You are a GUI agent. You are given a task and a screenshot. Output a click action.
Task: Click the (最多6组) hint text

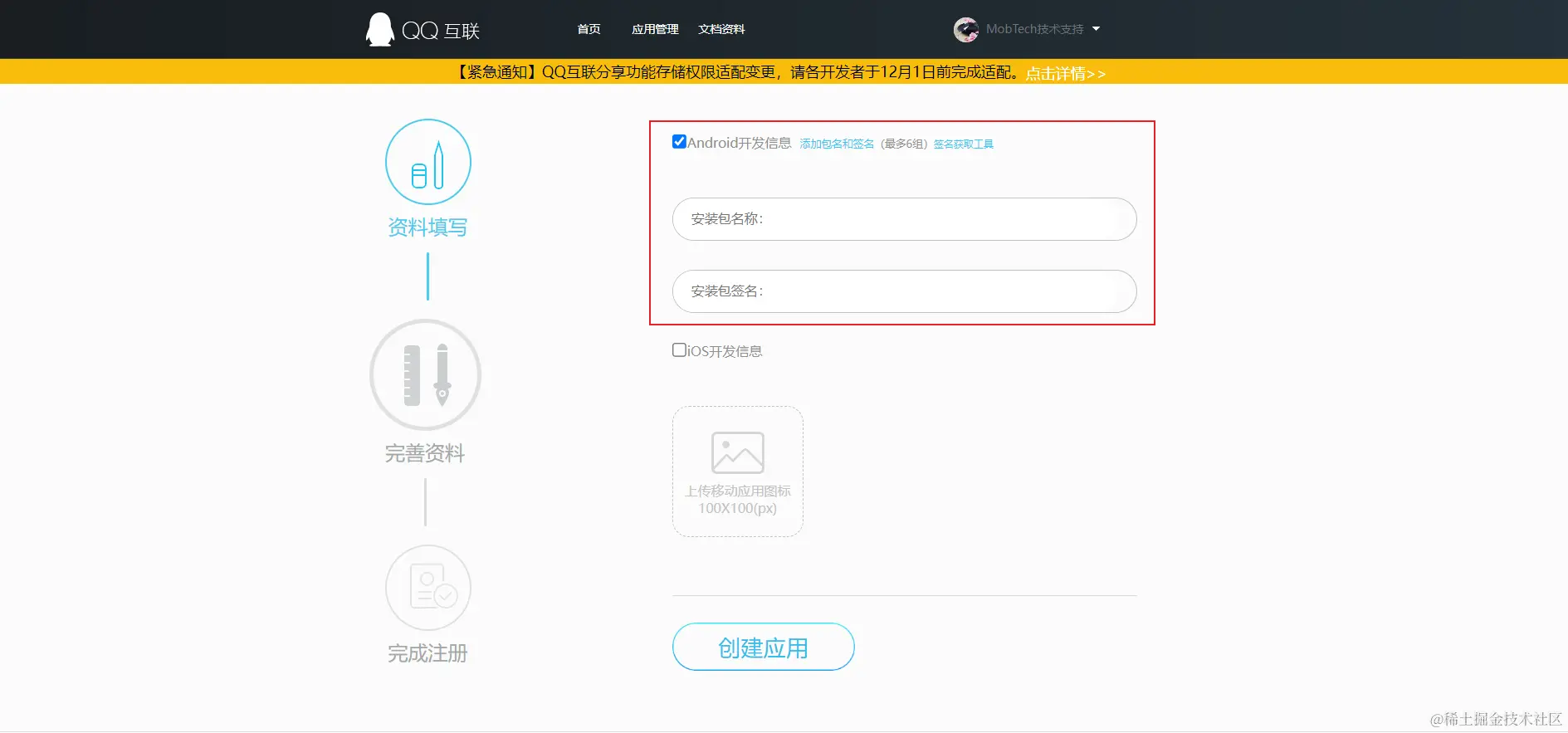pos(904,144)
